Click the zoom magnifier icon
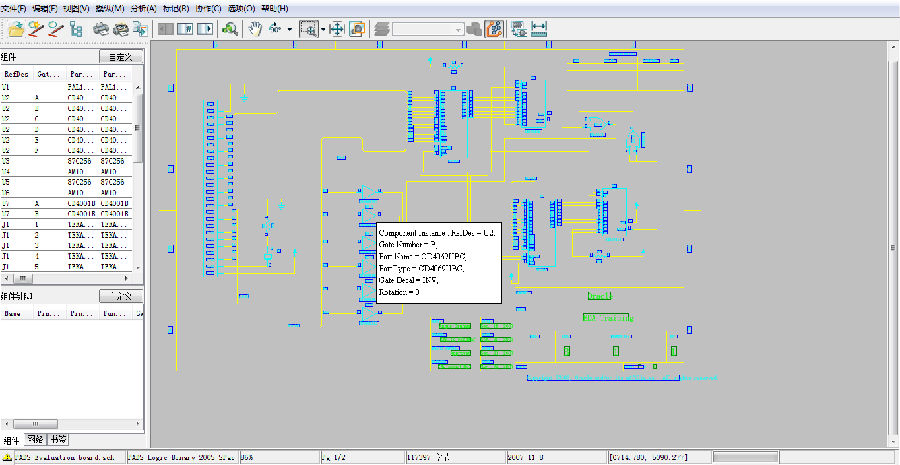The height and width of the screenshot is (465, 900). coord(230,29)
